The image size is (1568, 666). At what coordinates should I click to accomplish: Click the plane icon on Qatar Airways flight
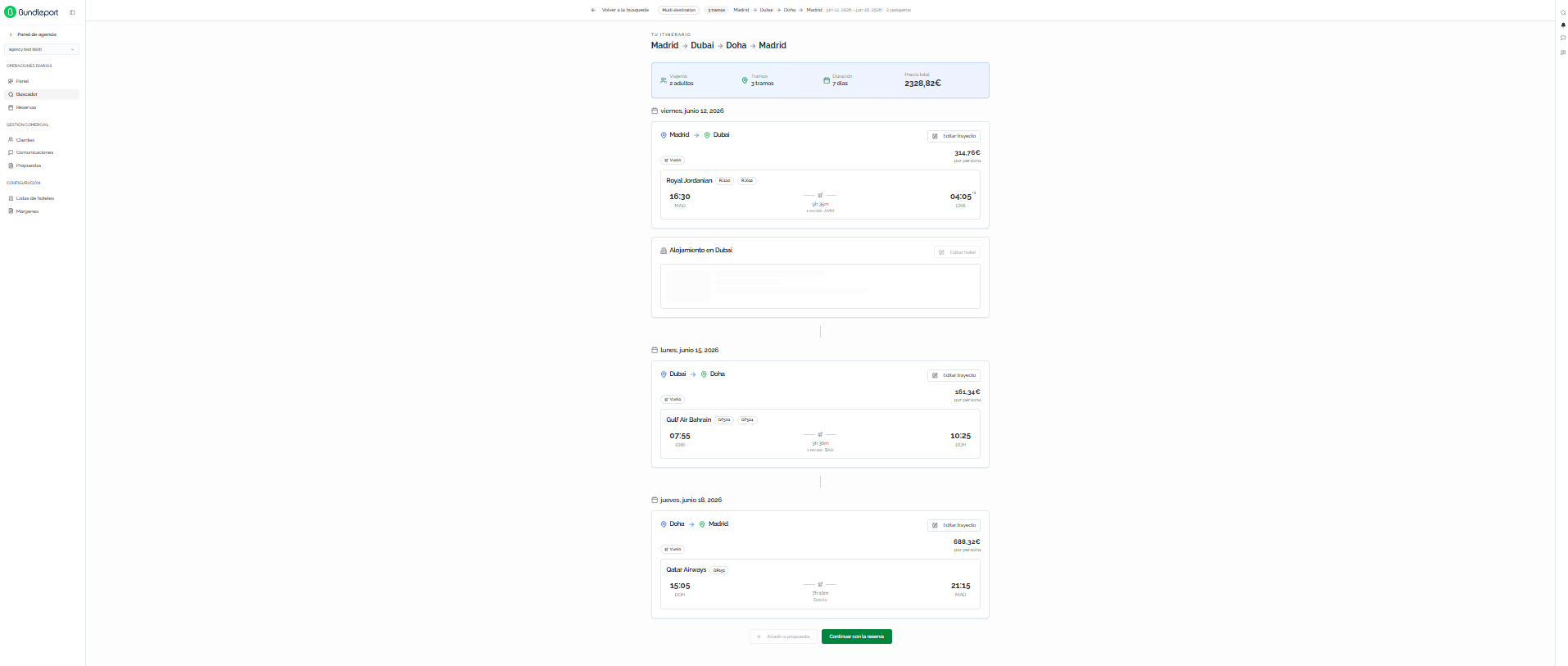tap(820, 584)
